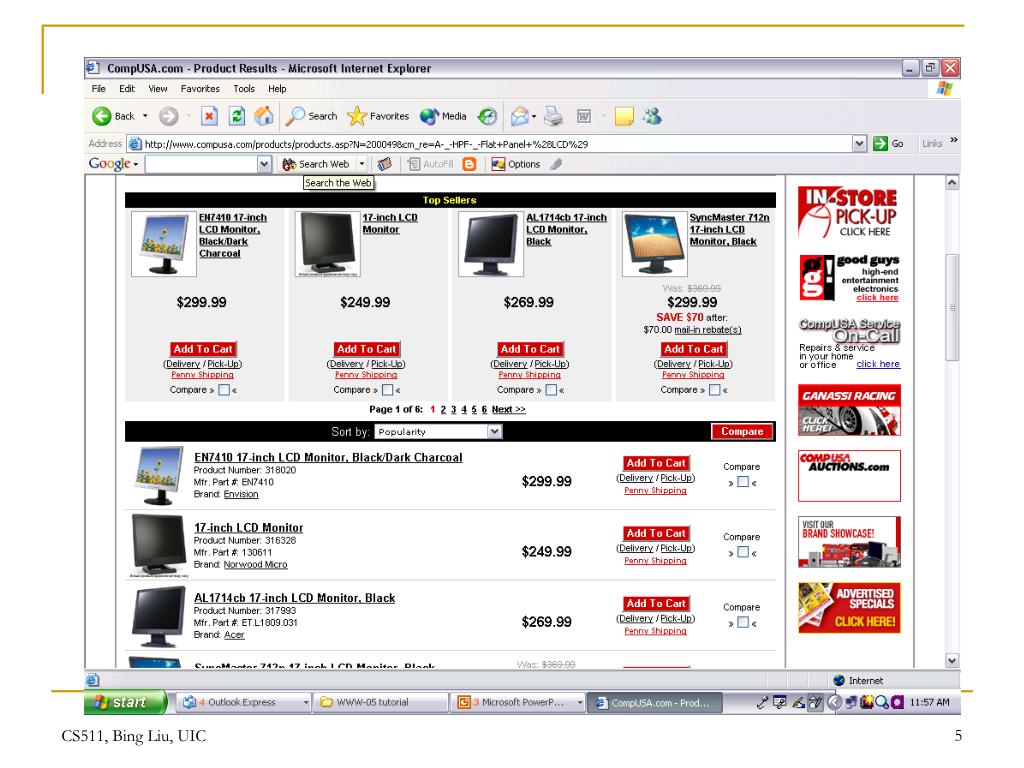This screenshot has width=1024, height=768.
Task: Open the View menu
Action: pyautogui.click(x=157, y=89)
